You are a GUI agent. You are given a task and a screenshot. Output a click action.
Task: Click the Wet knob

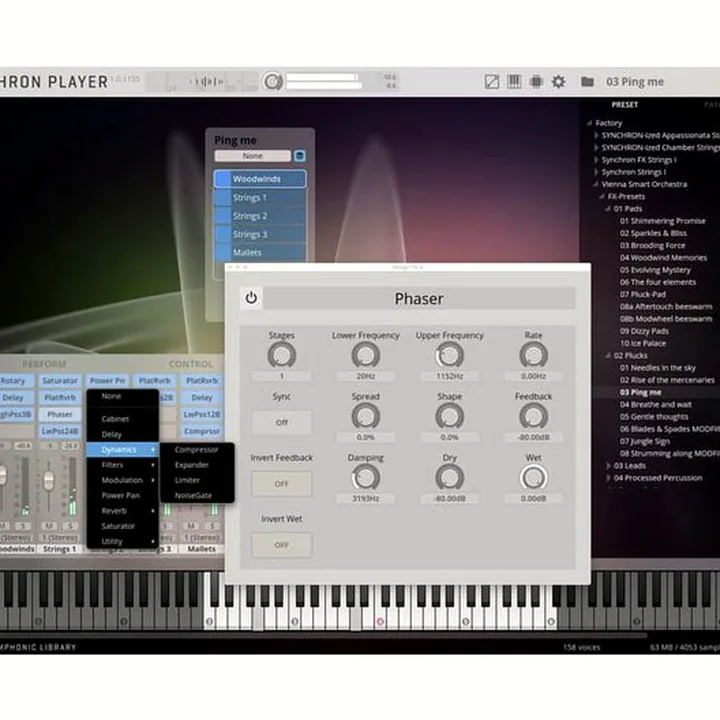tap(533, 478)
